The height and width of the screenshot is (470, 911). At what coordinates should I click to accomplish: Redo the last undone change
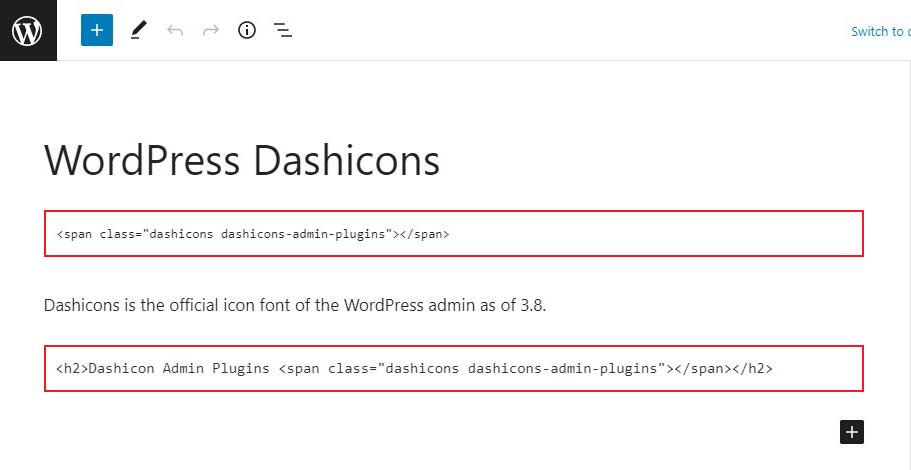211,30
